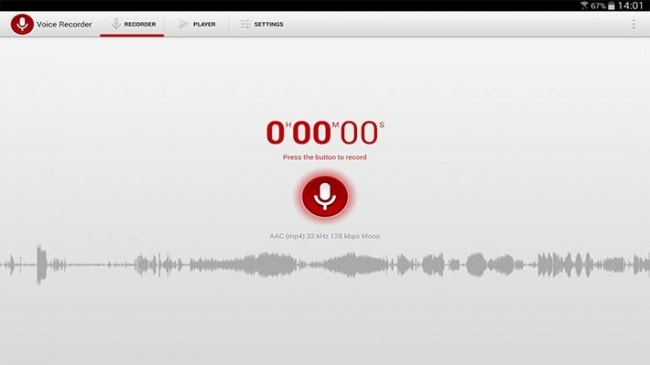This screenshot has width=650, height=365.
Task: Open the SETTINGS tab
Action: [262, 24]
